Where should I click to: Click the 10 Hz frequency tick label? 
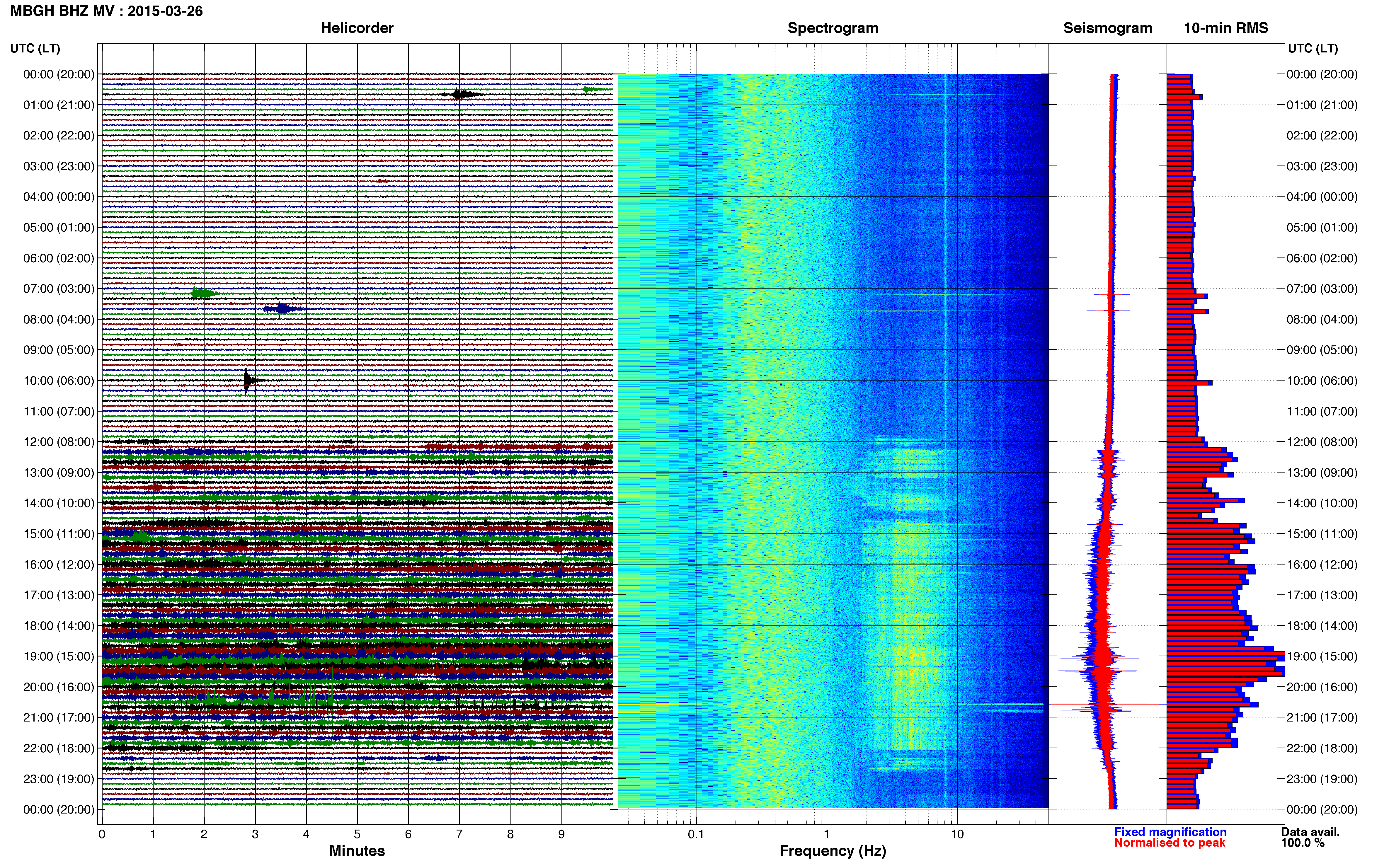957,834
